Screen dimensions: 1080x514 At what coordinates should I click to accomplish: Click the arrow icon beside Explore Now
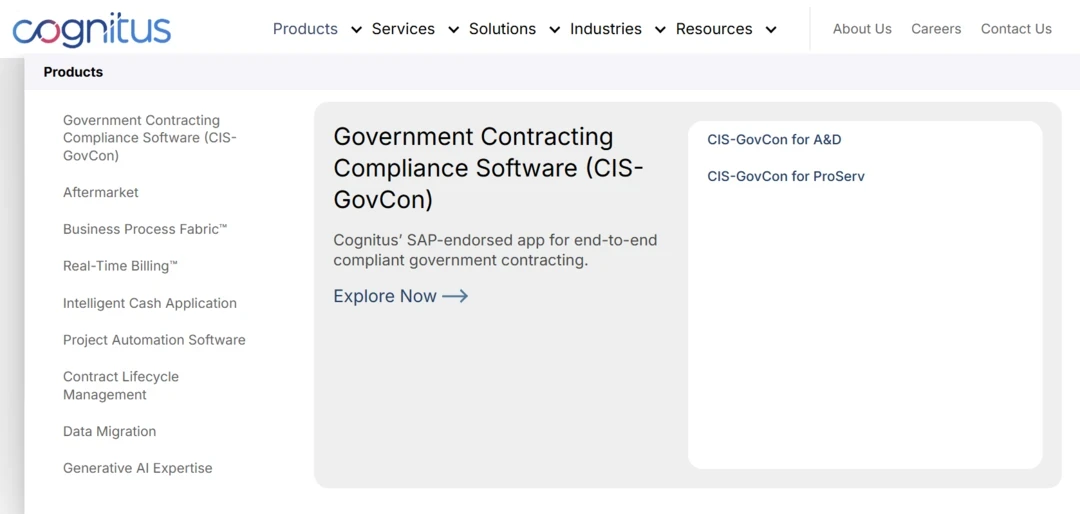click(x=455, y=296)
